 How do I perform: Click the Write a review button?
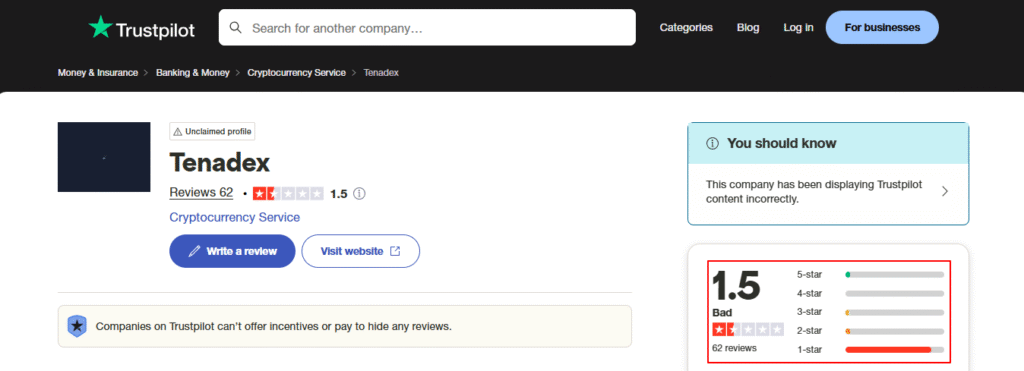click(x=232, y=251)
